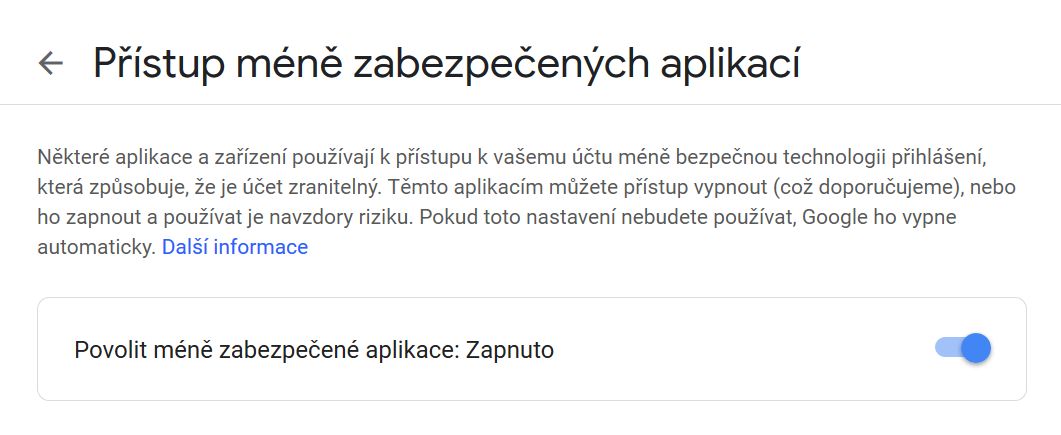
Task: Click the heading "Přístup méně zabezpečených aplikací"
Action: (447, 64)
